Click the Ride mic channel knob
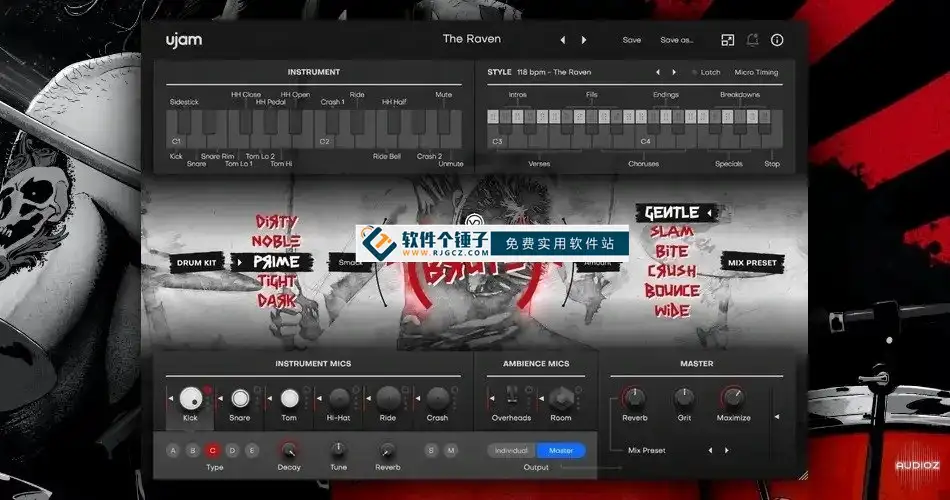The image size is (950, 500). click(x=388, y=398)
